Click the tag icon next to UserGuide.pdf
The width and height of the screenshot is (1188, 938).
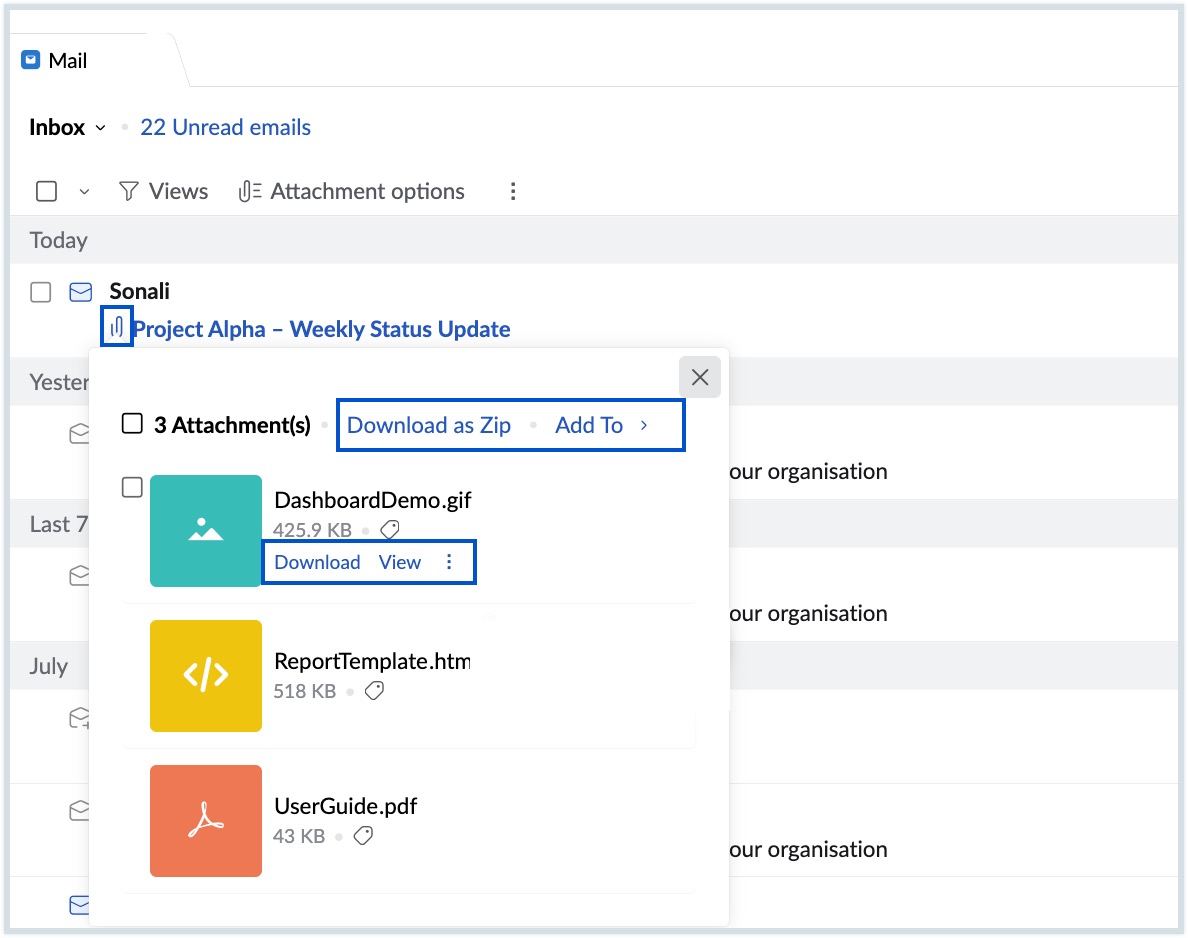coord(364,835)
